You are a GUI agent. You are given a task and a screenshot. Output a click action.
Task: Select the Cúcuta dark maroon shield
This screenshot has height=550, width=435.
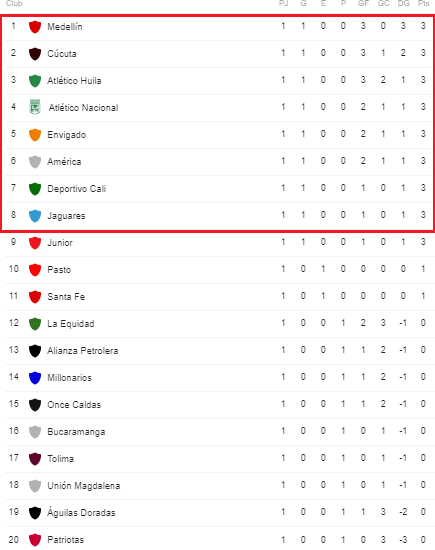pos(35,54)
